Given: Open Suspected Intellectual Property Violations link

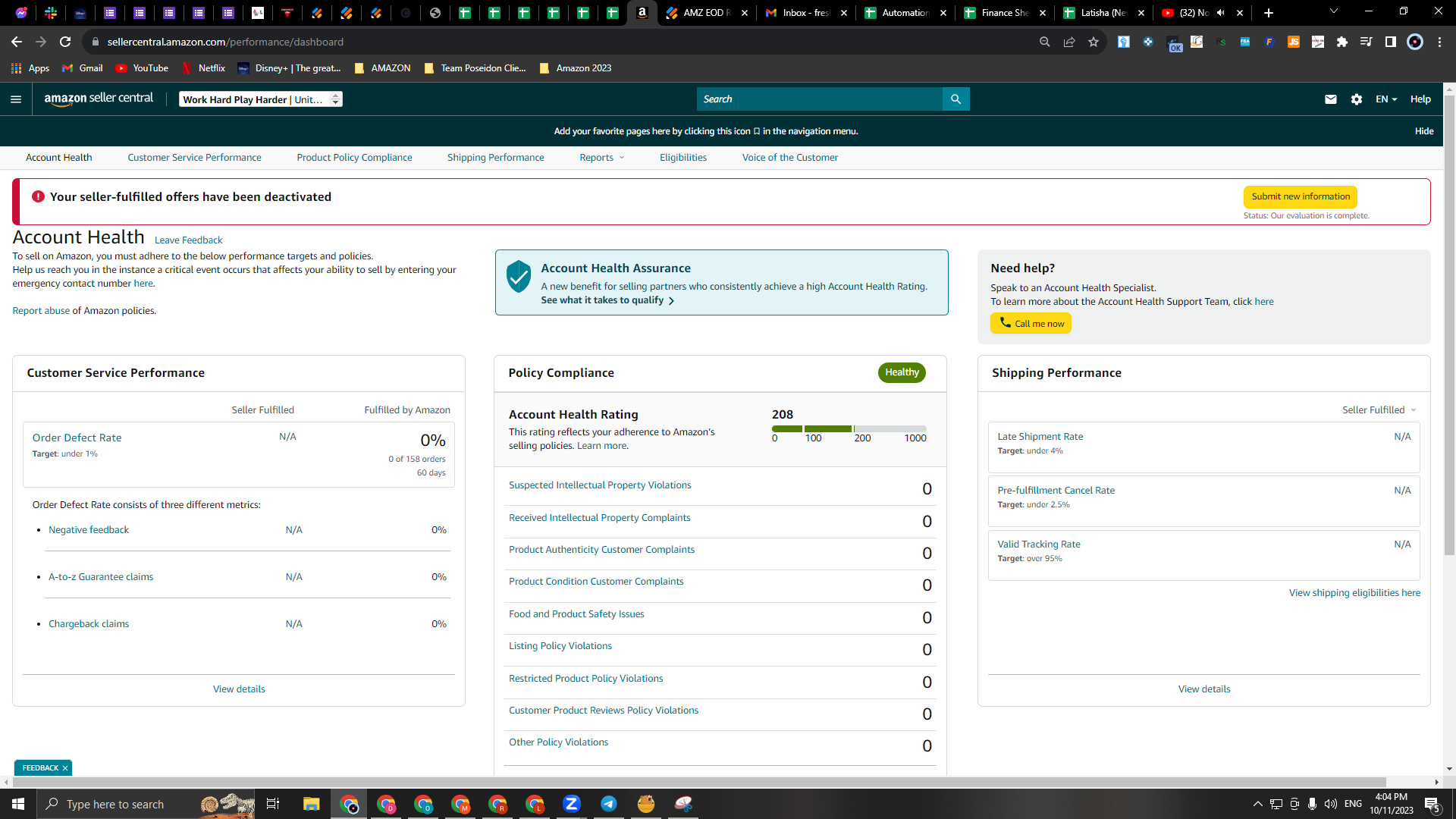Looking at the screenshot, I should pos(599,485).
